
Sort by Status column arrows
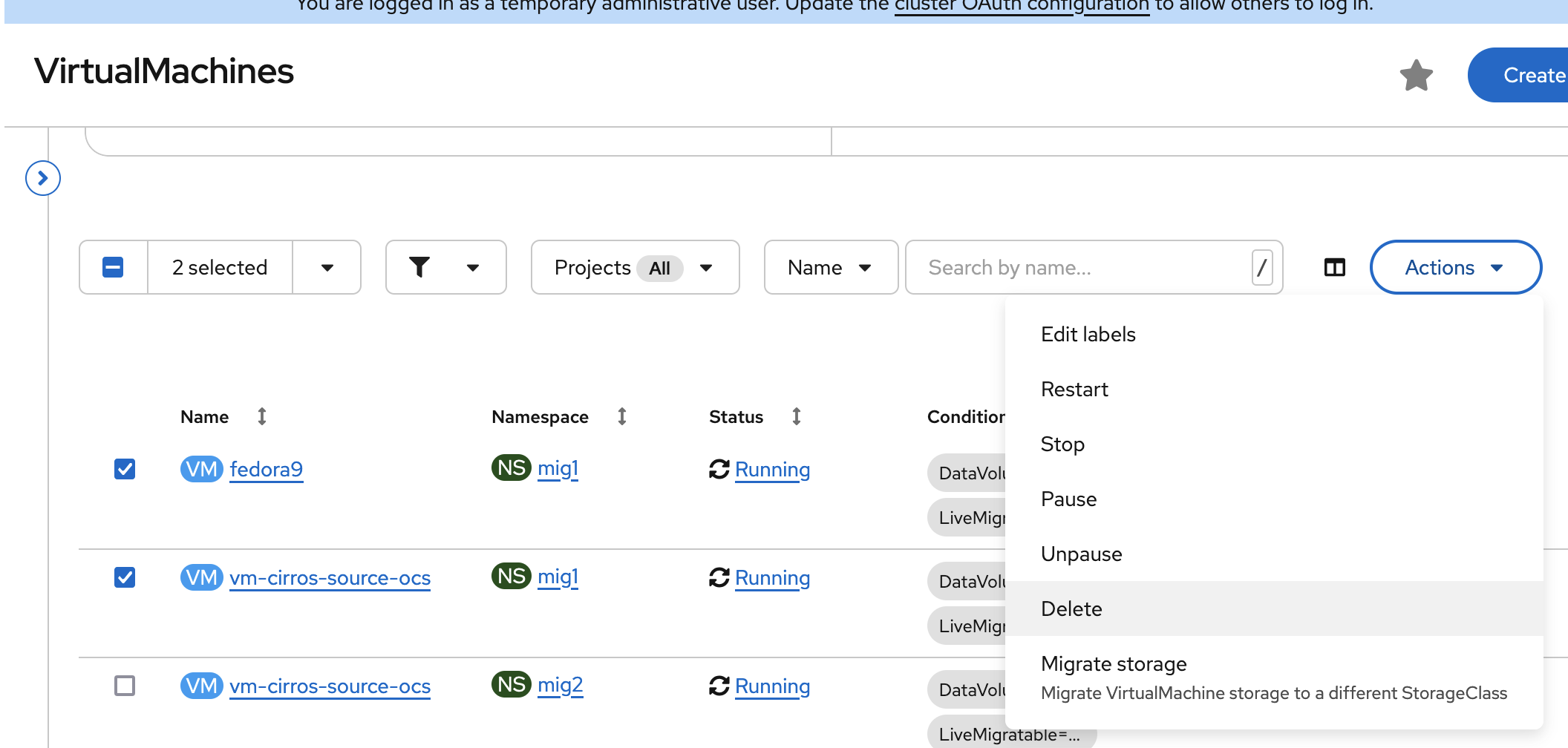pos(796,416)
